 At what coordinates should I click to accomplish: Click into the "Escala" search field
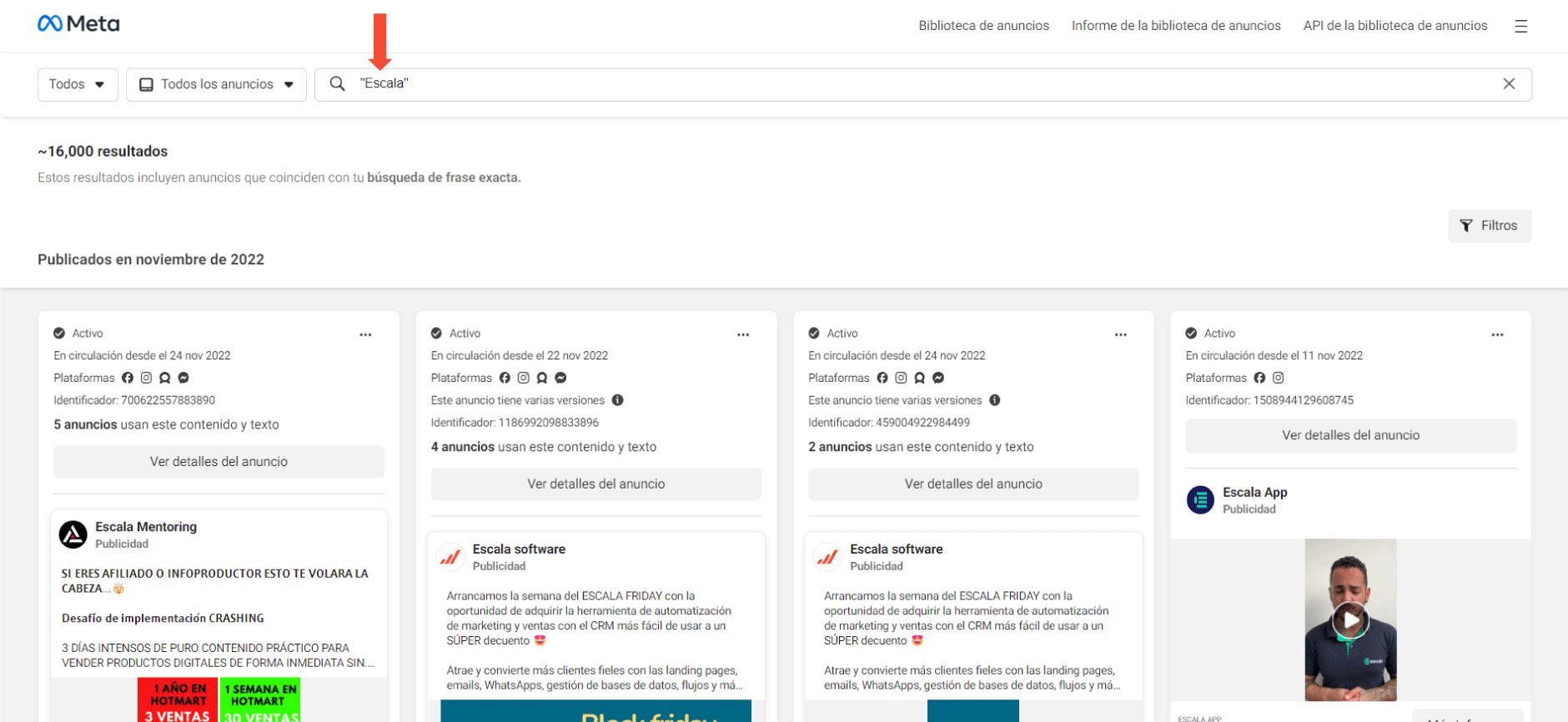pyautogui.click(x=923, y=84)
